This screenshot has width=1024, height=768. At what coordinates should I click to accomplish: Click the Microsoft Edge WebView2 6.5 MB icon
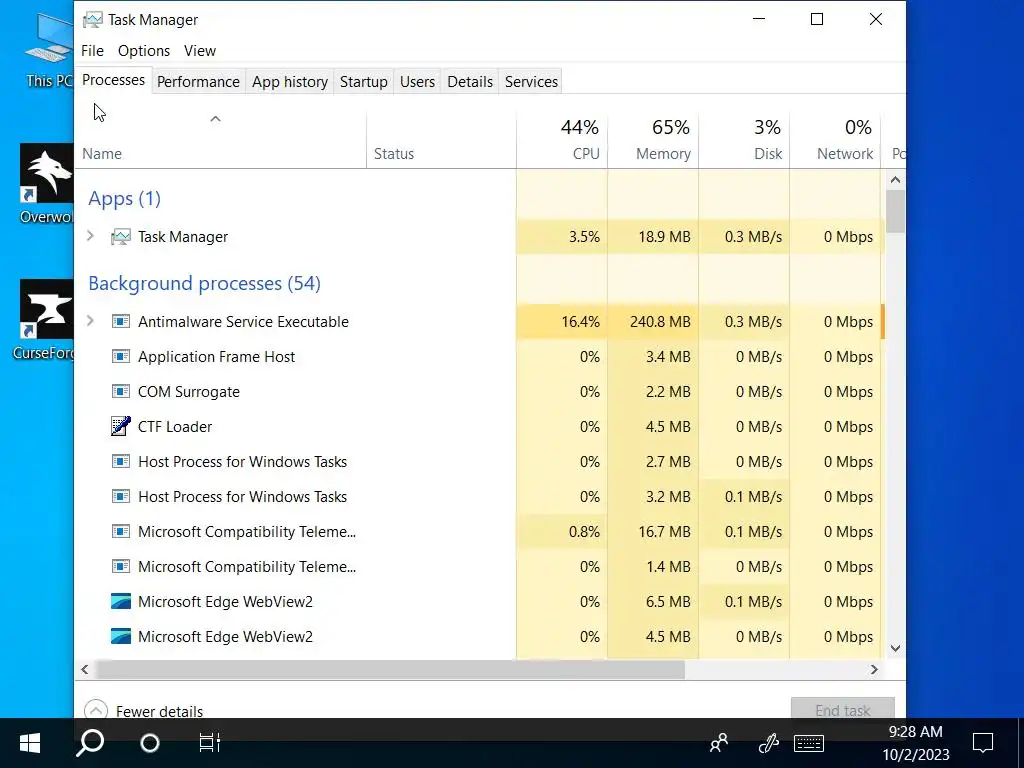click(121, 601)
